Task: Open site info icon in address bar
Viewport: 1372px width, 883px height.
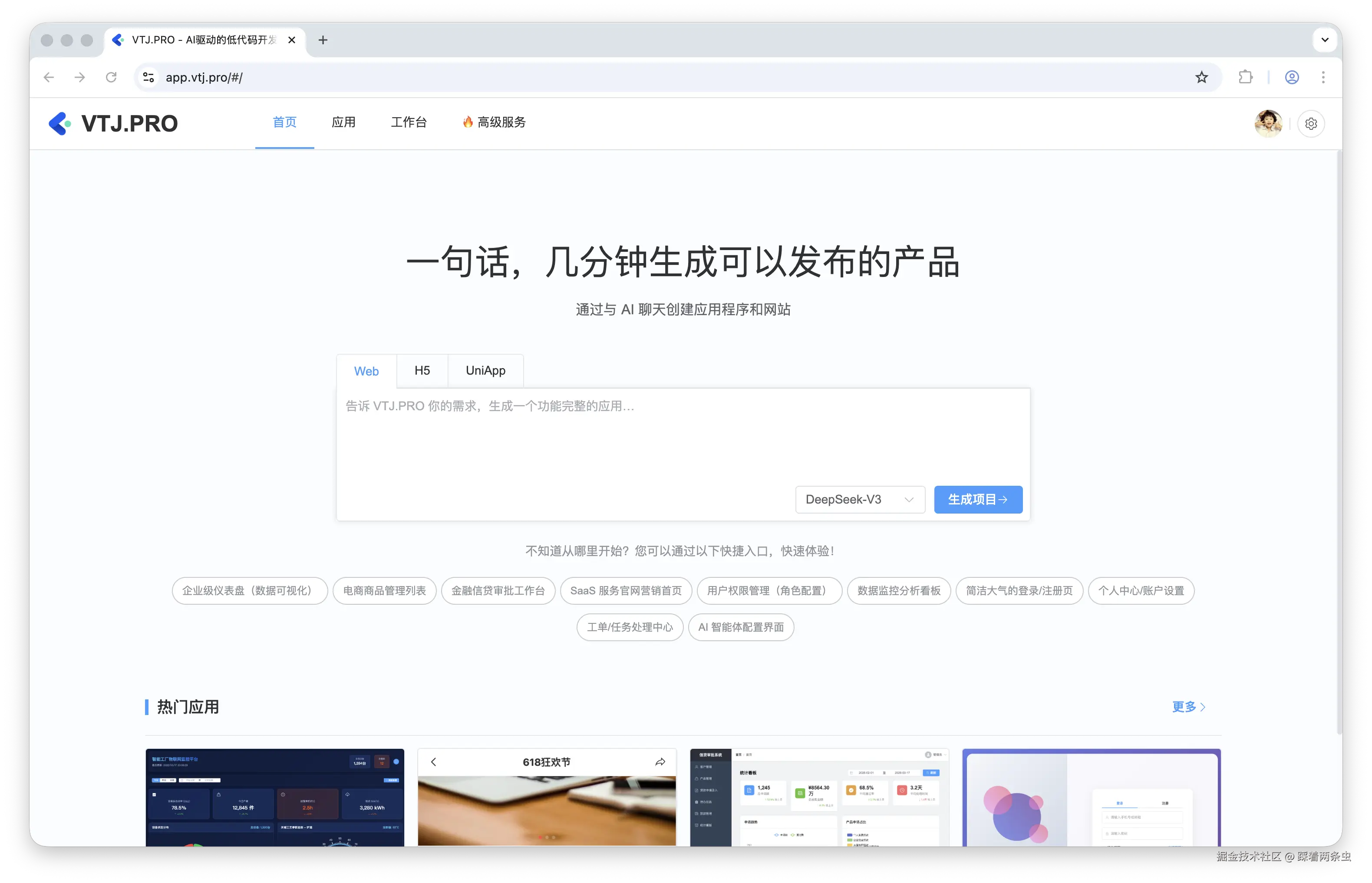Action: click(148, 77)
